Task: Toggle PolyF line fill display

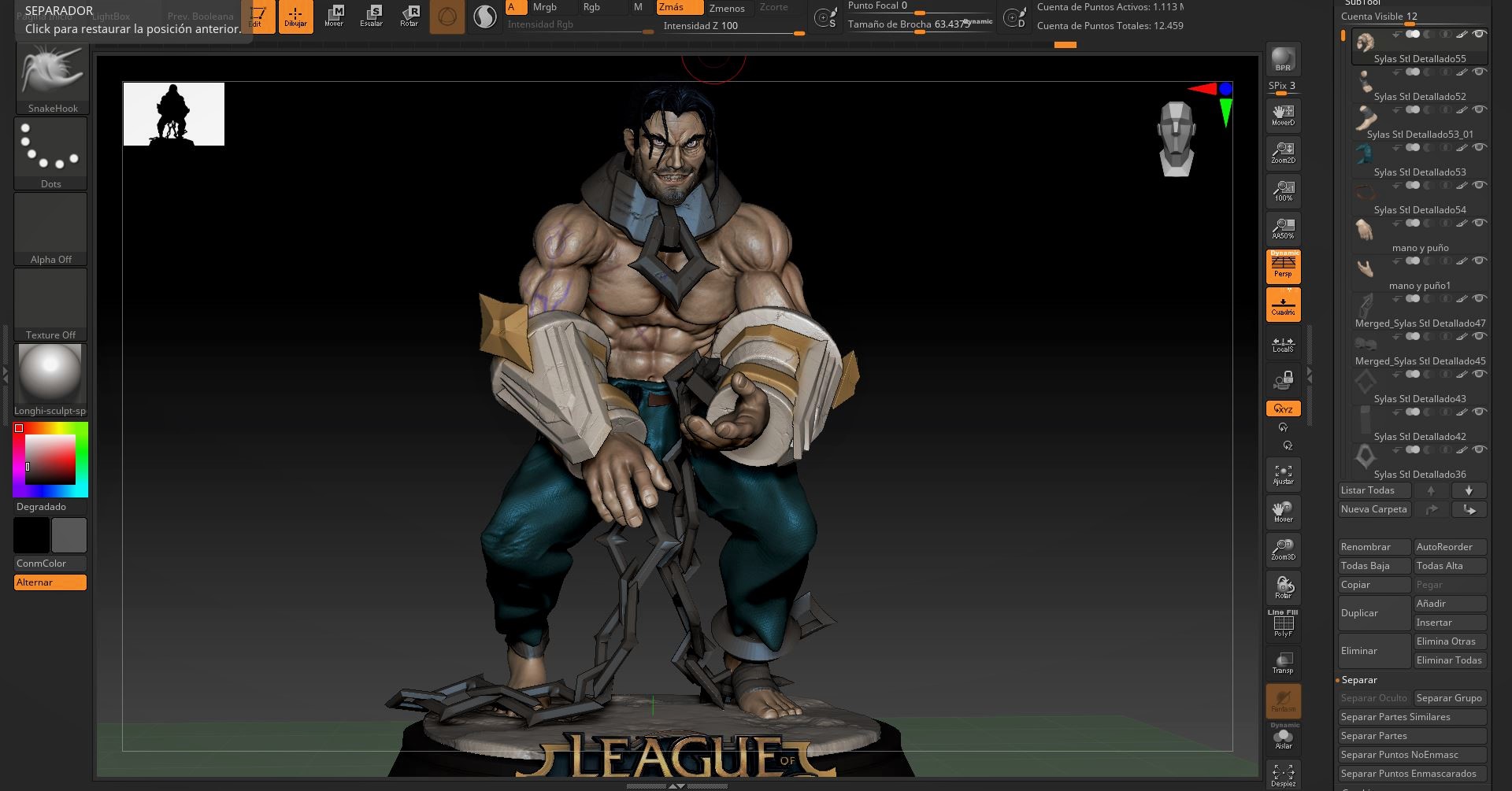Action: click(x=1283, y=625)
